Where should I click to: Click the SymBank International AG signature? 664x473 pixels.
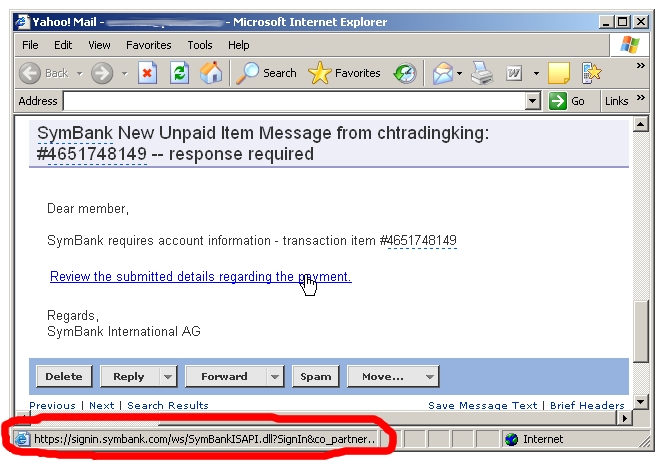click(x=124, y=332)
